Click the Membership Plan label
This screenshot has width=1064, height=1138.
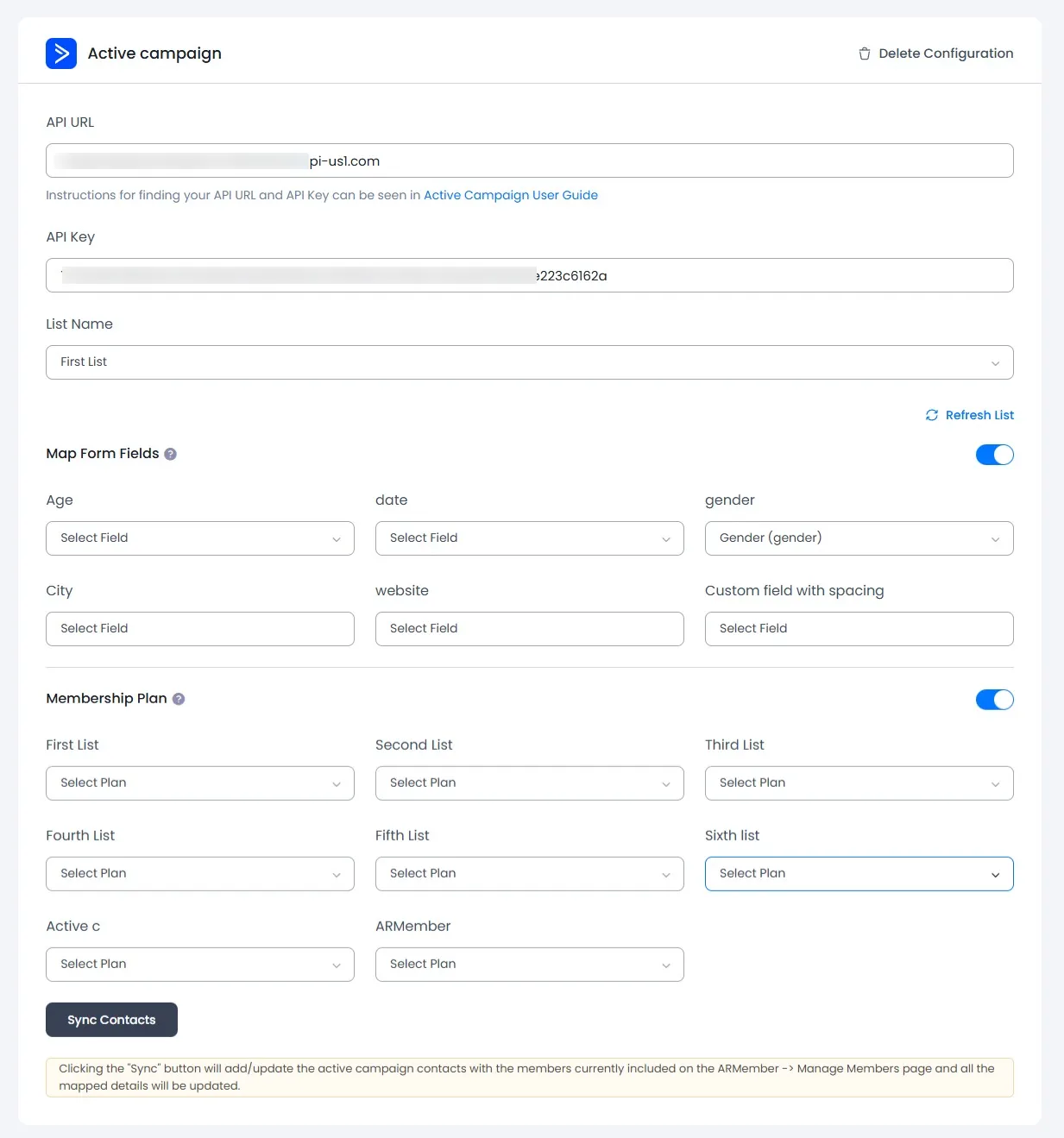point(106,699)
